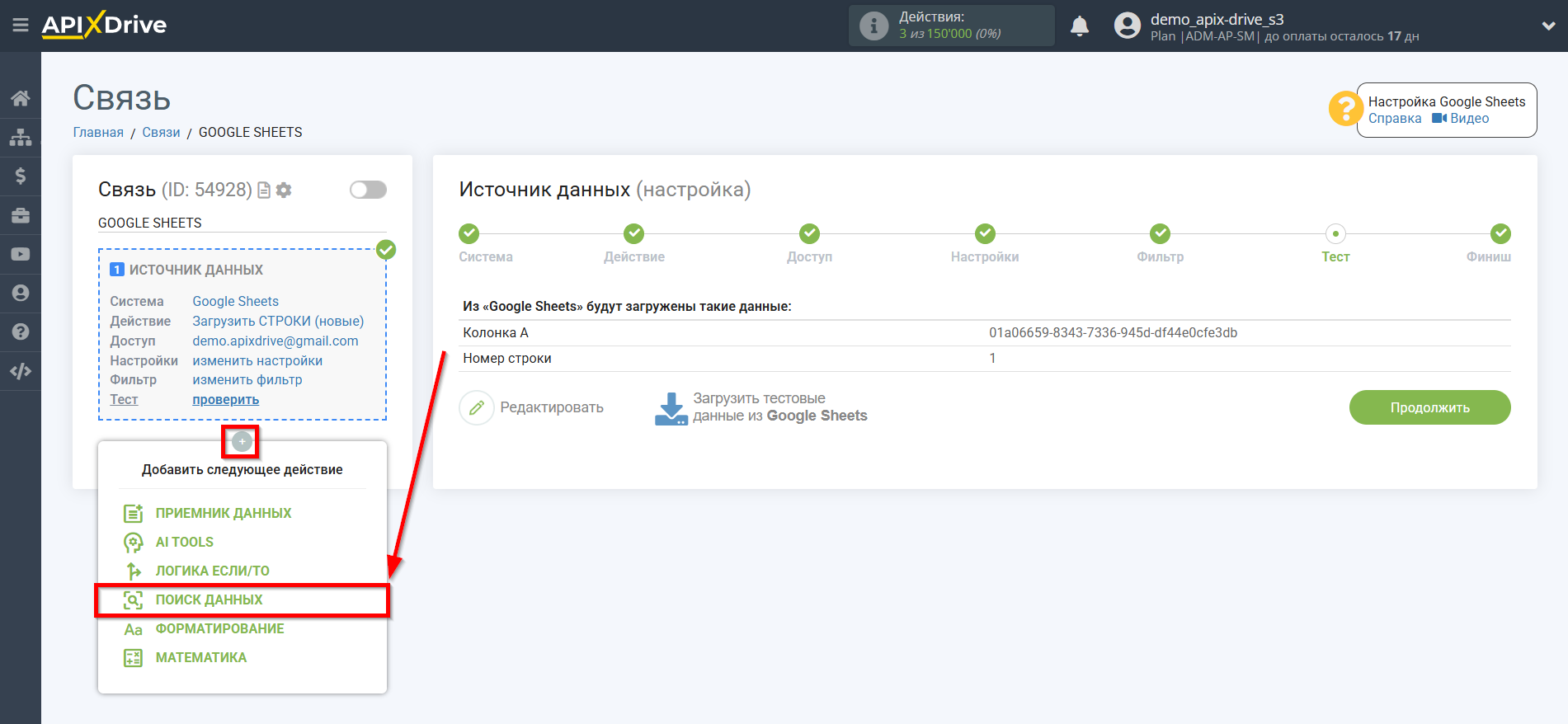Click the green Продолжить button
Image resolution: width=1568 pixels, height=724 pixels.
point(1429,407)
